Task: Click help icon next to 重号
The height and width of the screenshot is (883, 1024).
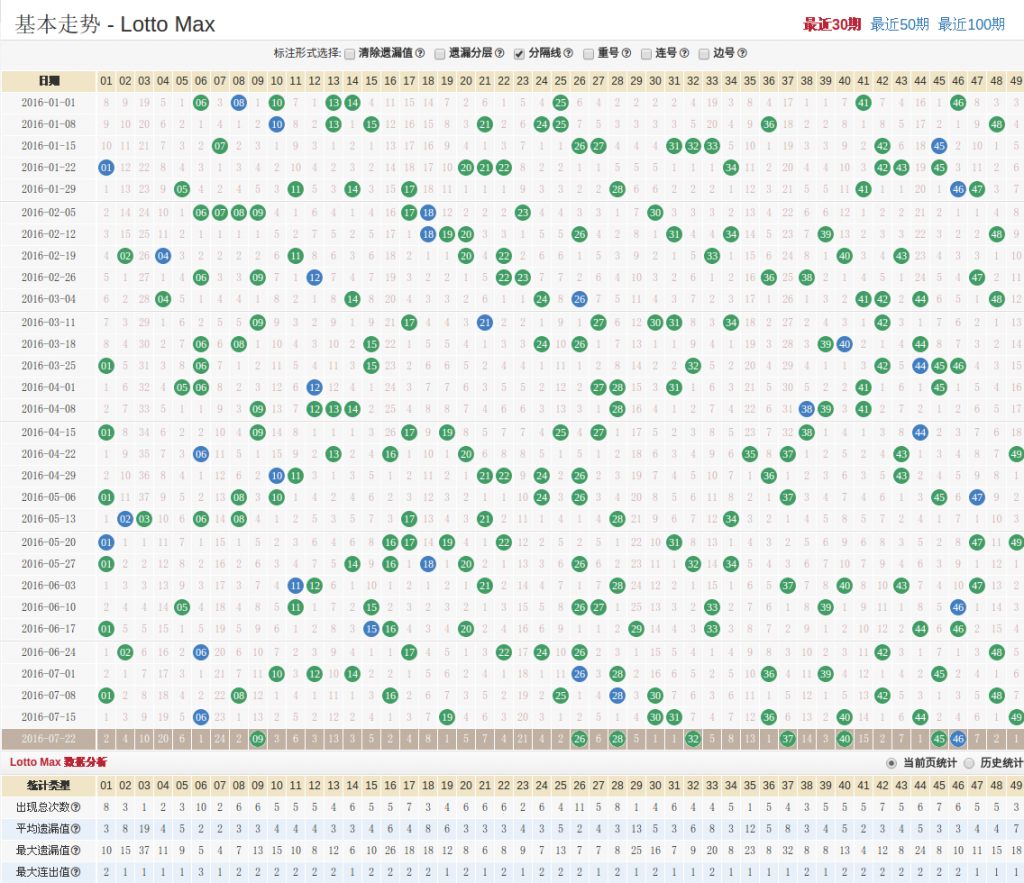Action: 626,54
